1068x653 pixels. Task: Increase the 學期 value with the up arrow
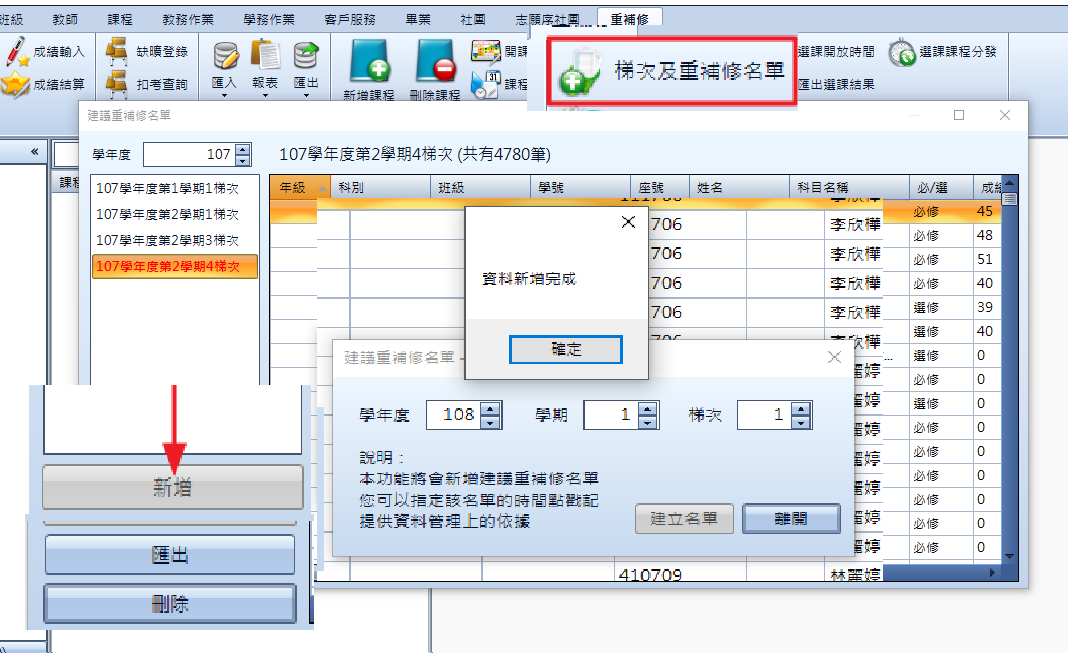[x=648, y=409]
